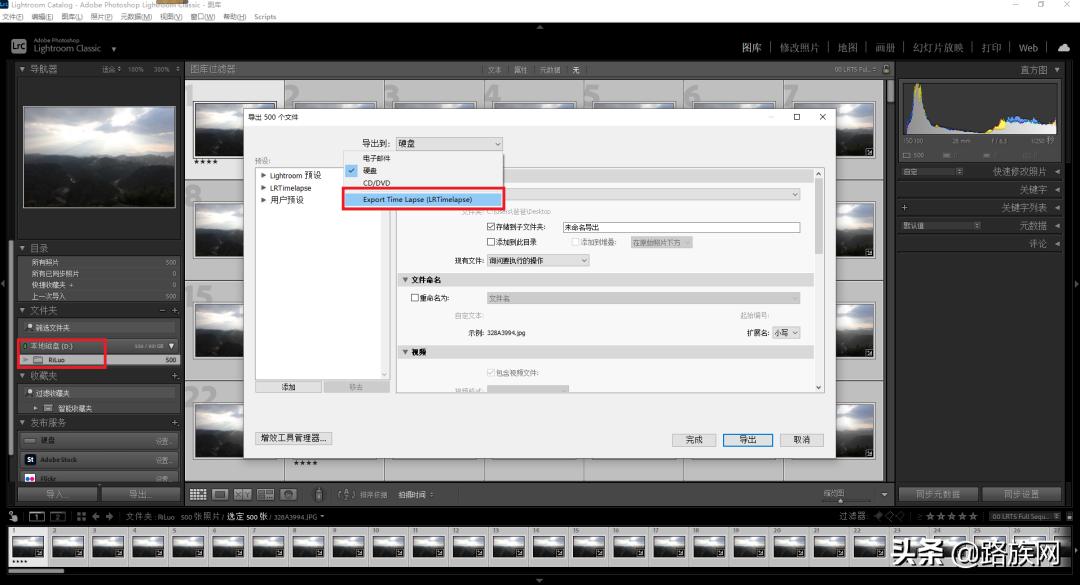
Task: Enable the 添加到此目录 checkbox
Action: 491,242
